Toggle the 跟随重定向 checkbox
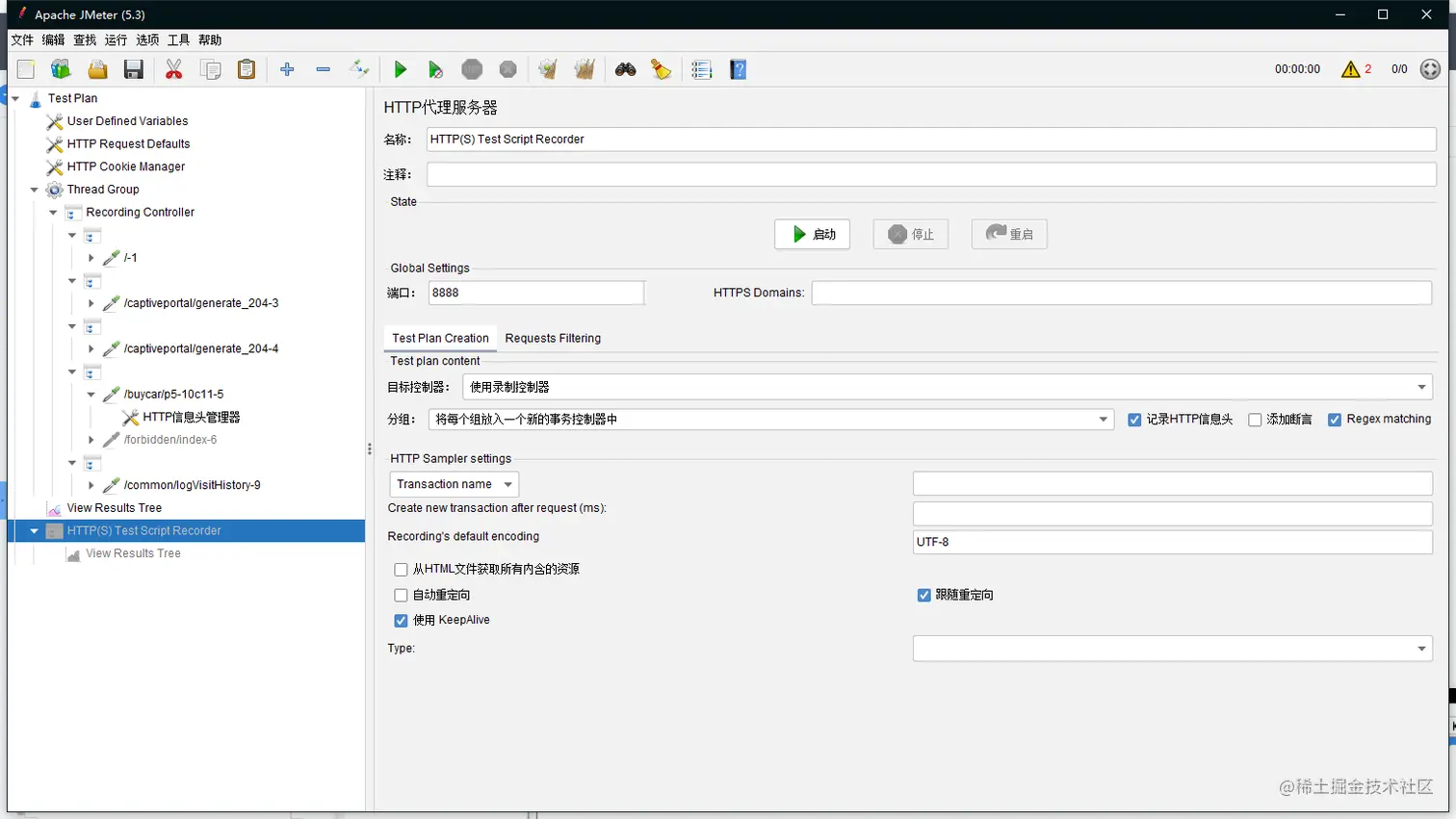1456x819 pixels. (923, 595)
